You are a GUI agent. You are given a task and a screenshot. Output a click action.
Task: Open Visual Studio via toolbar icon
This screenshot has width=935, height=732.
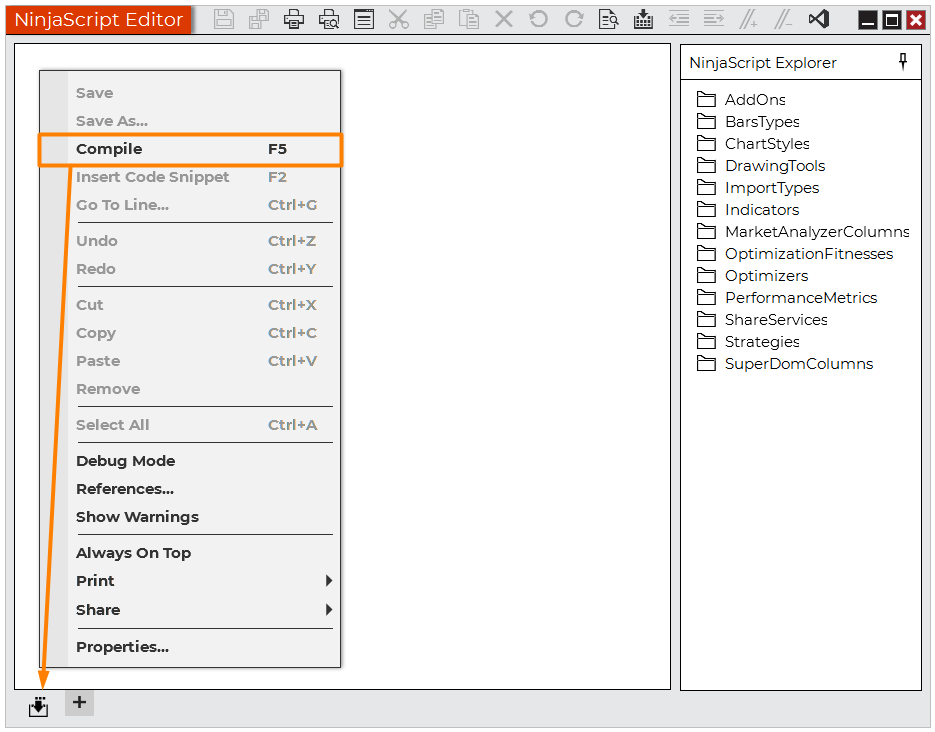819,19
